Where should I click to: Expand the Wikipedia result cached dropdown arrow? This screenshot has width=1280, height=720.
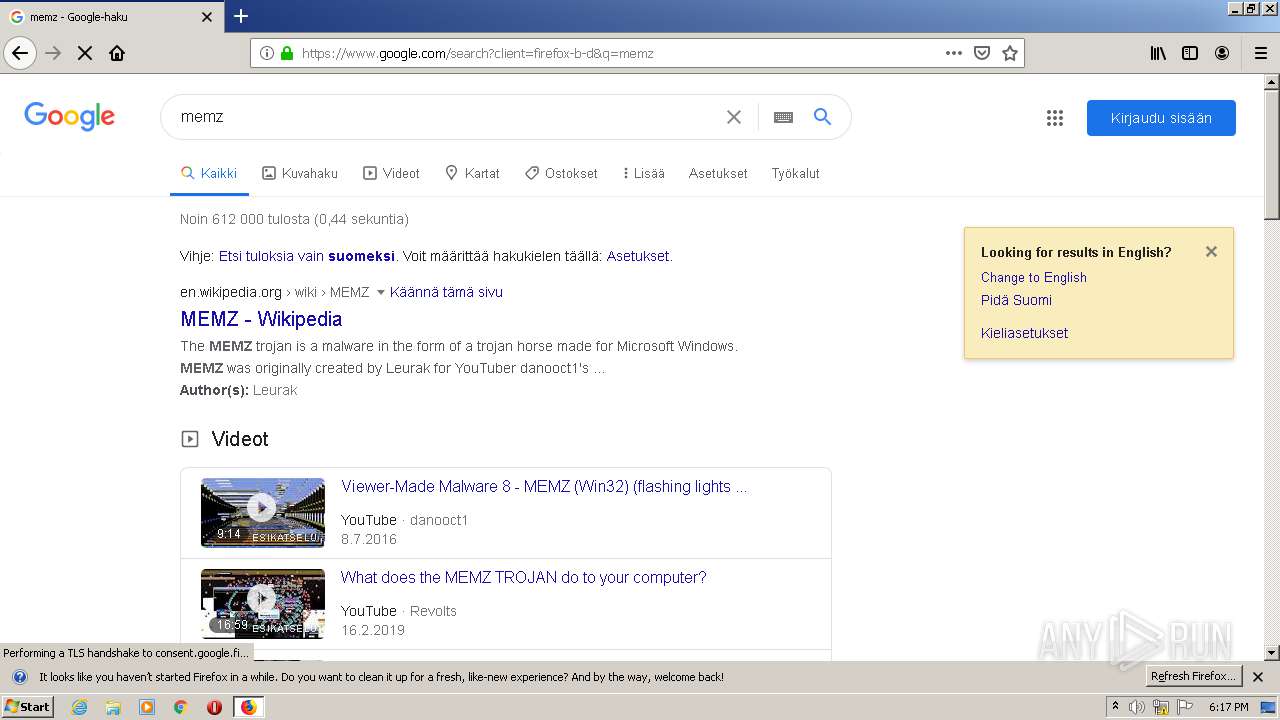tap(380, 293)
